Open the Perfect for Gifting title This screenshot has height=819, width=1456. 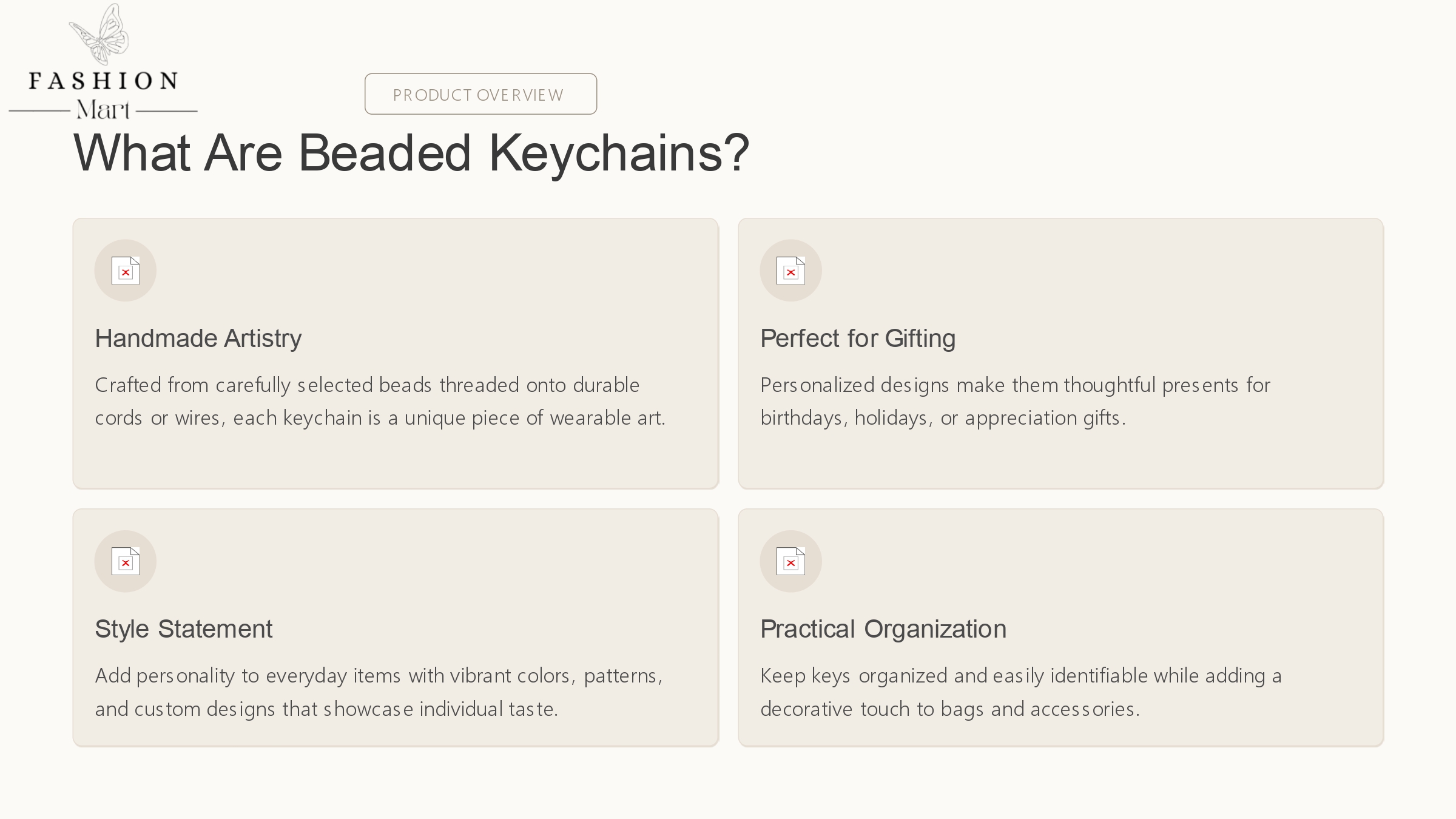point(857,339)
